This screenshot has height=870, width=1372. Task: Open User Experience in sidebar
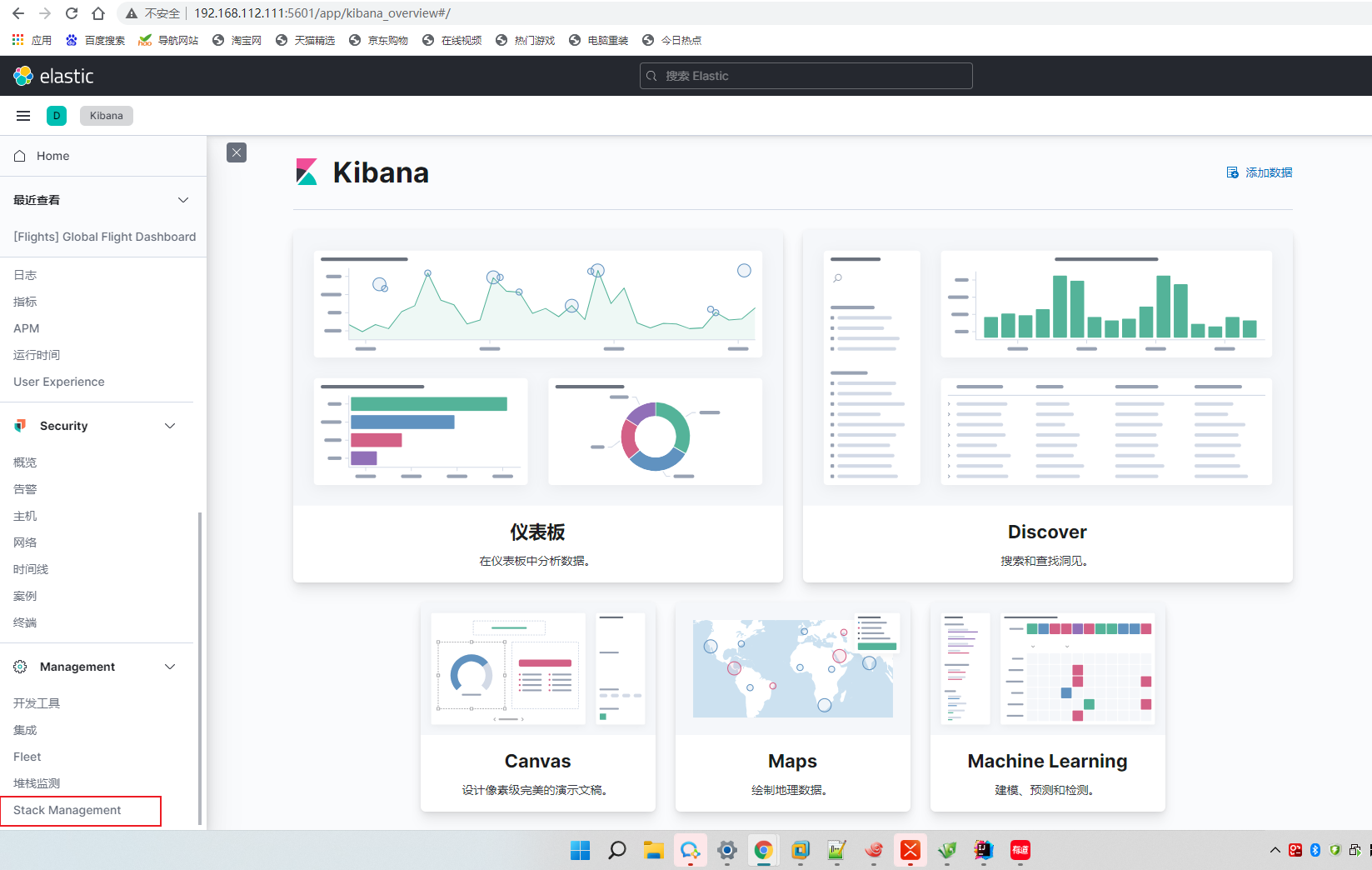(59, 382)
